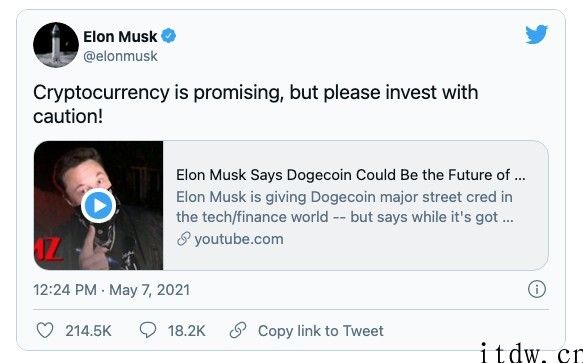Open the Dogecoin card headline

point(351,175)
